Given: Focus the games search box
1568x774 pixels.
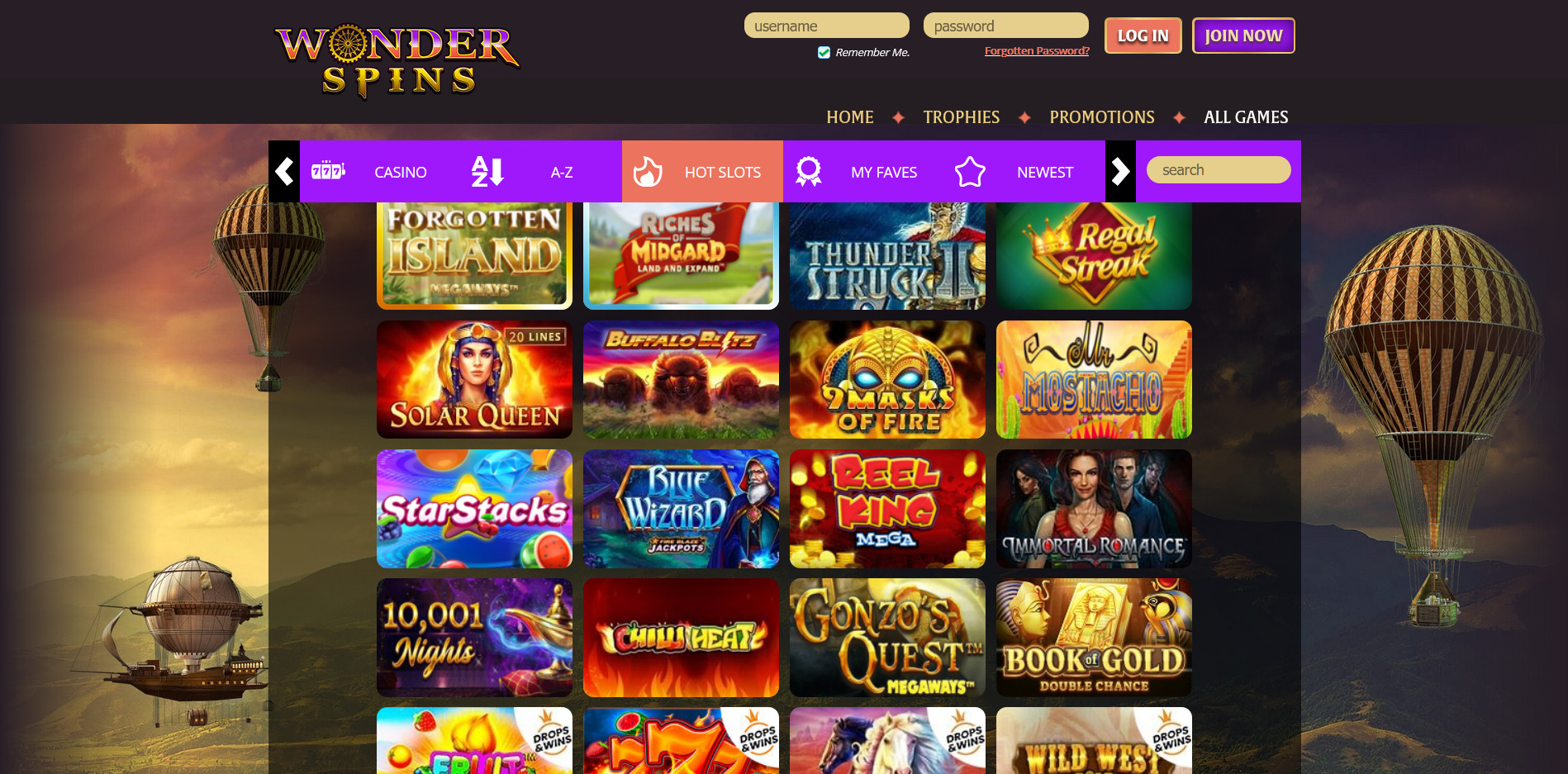Looking at the screenshot, I should pos(1219,170).
